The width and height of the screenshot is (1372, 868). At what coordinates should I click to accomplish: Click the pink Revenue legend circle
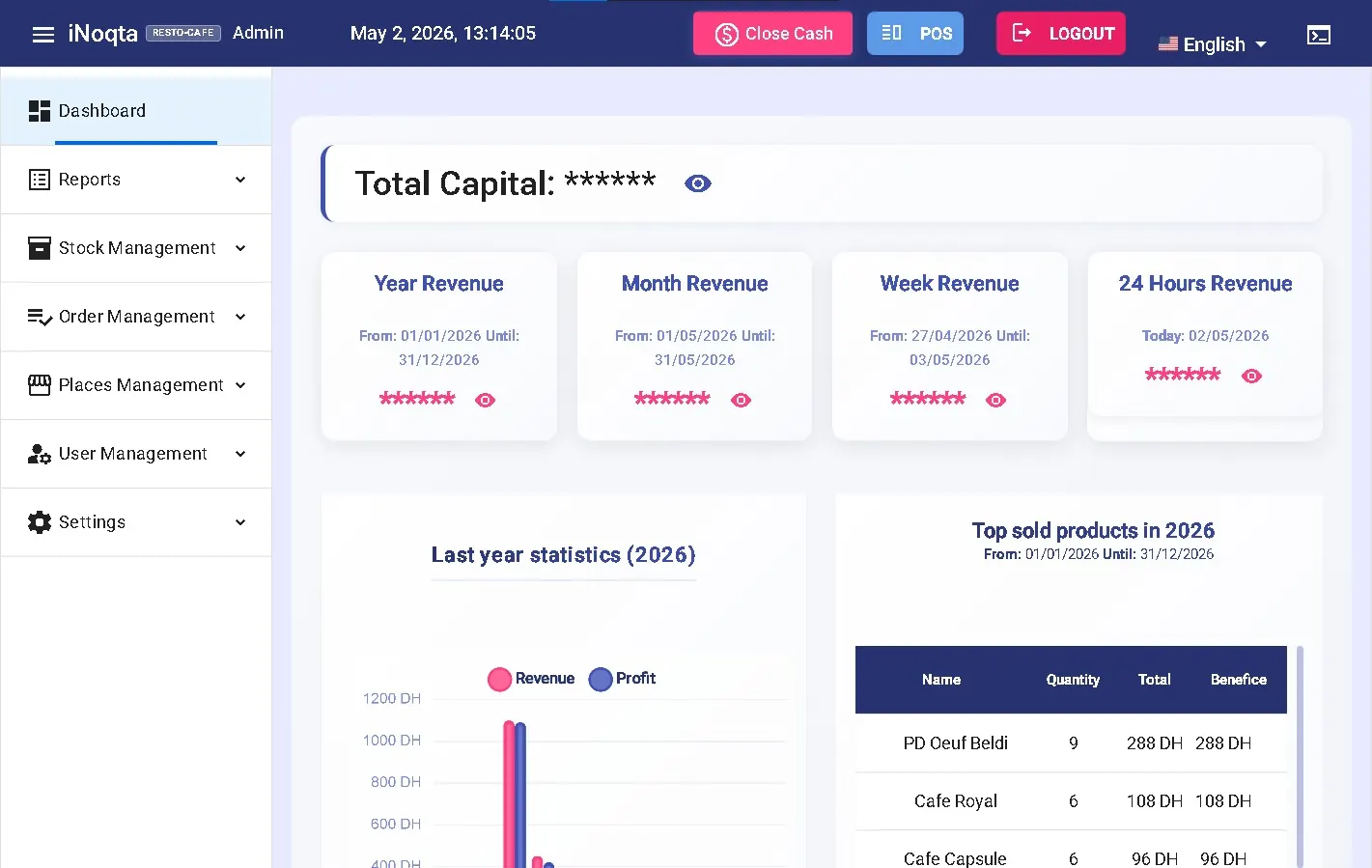[499, 680]
